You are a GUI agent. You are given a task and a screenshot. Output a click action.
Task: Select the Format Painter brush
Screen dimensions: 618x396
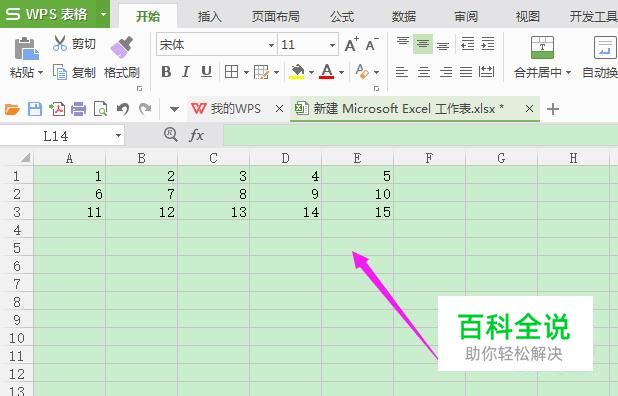(122, 48)
